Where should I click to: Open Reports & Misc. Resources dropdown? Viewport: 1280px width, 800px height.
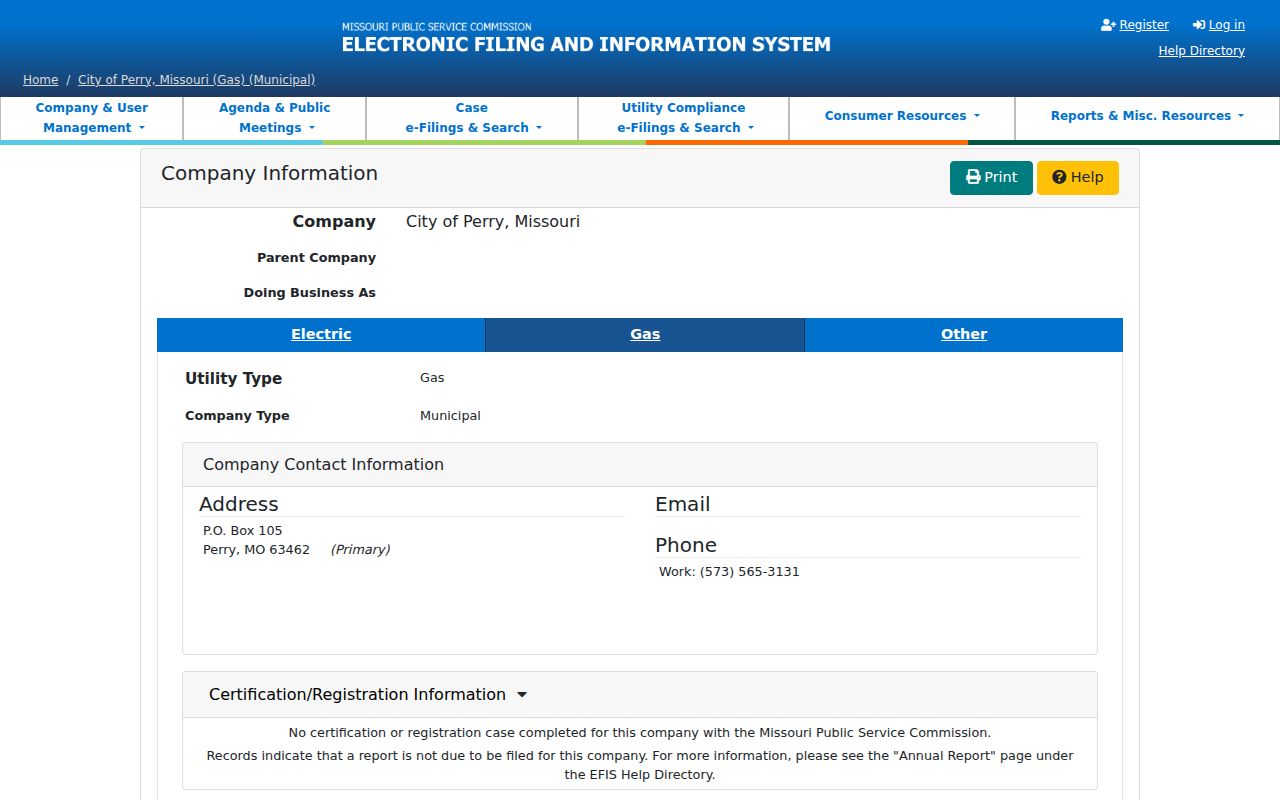click(1147, 116)
